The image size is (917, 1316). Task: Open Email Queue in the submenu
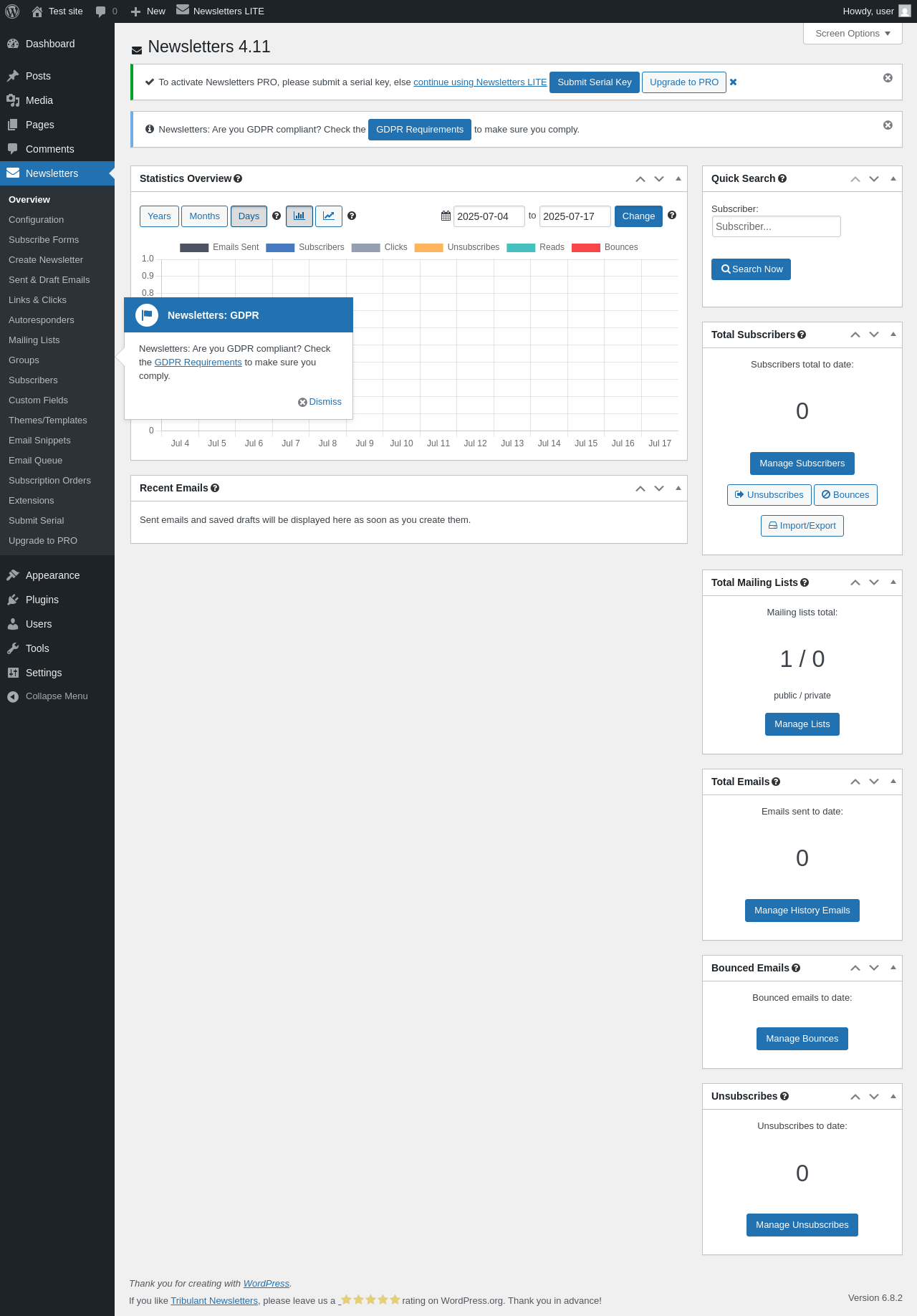57,461
